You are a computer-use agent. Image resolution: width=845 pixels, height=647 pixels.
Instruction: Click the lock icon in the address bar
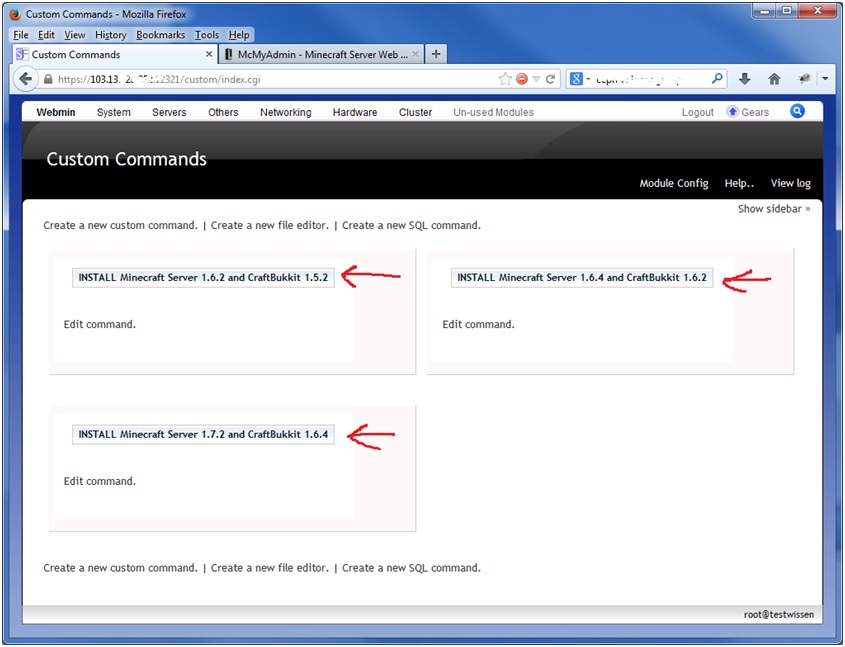click(x=48, y=79)
